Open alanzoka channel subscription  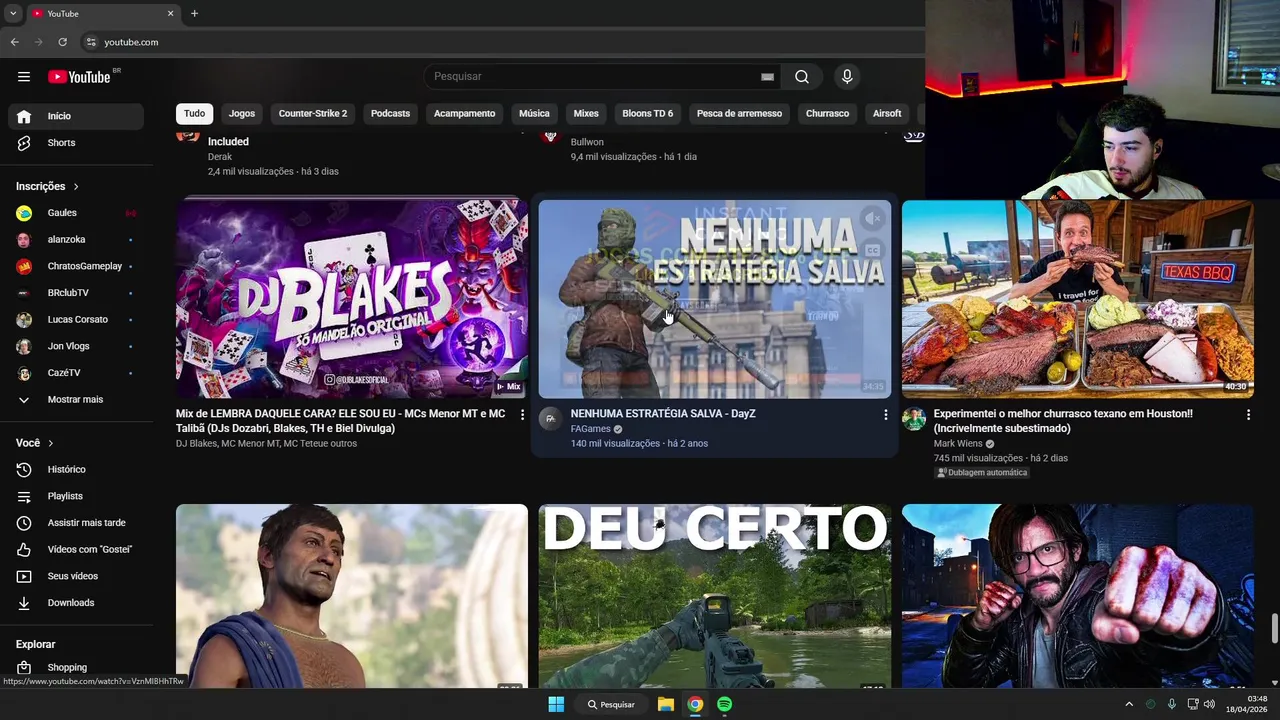76,240
